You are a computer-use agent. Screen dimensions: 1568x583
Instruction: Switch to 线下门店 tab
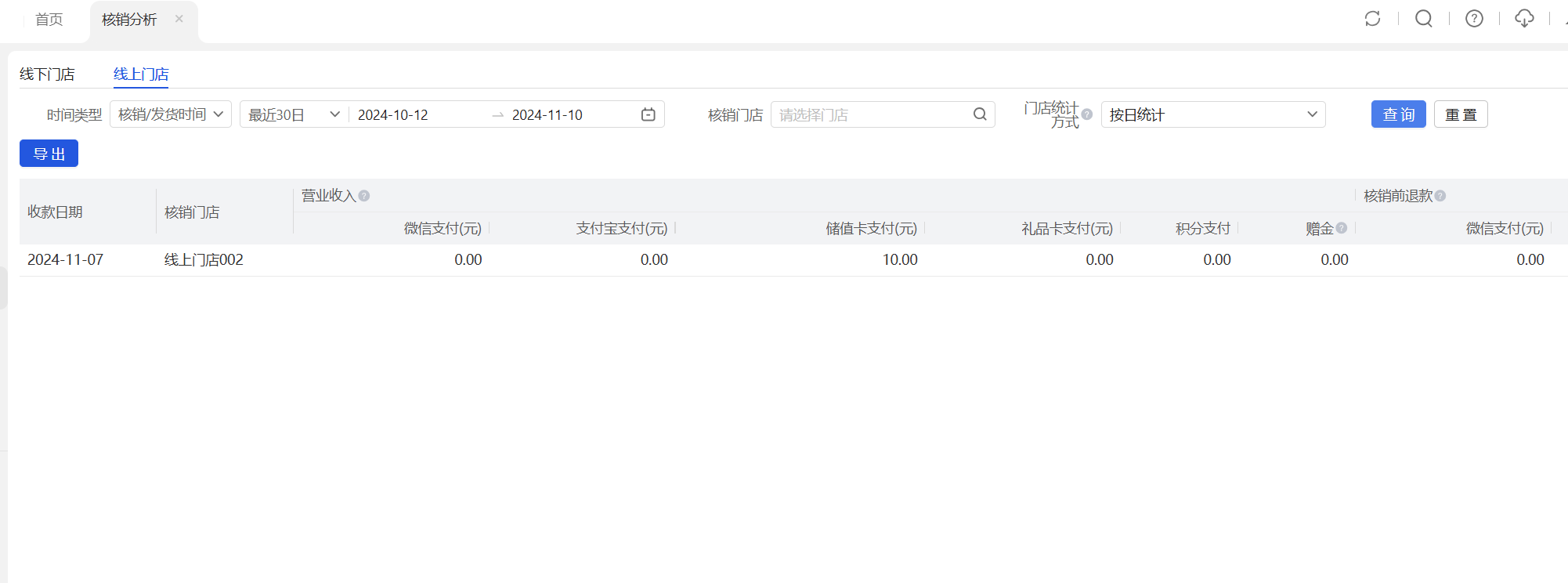click(x=47, y=74)
